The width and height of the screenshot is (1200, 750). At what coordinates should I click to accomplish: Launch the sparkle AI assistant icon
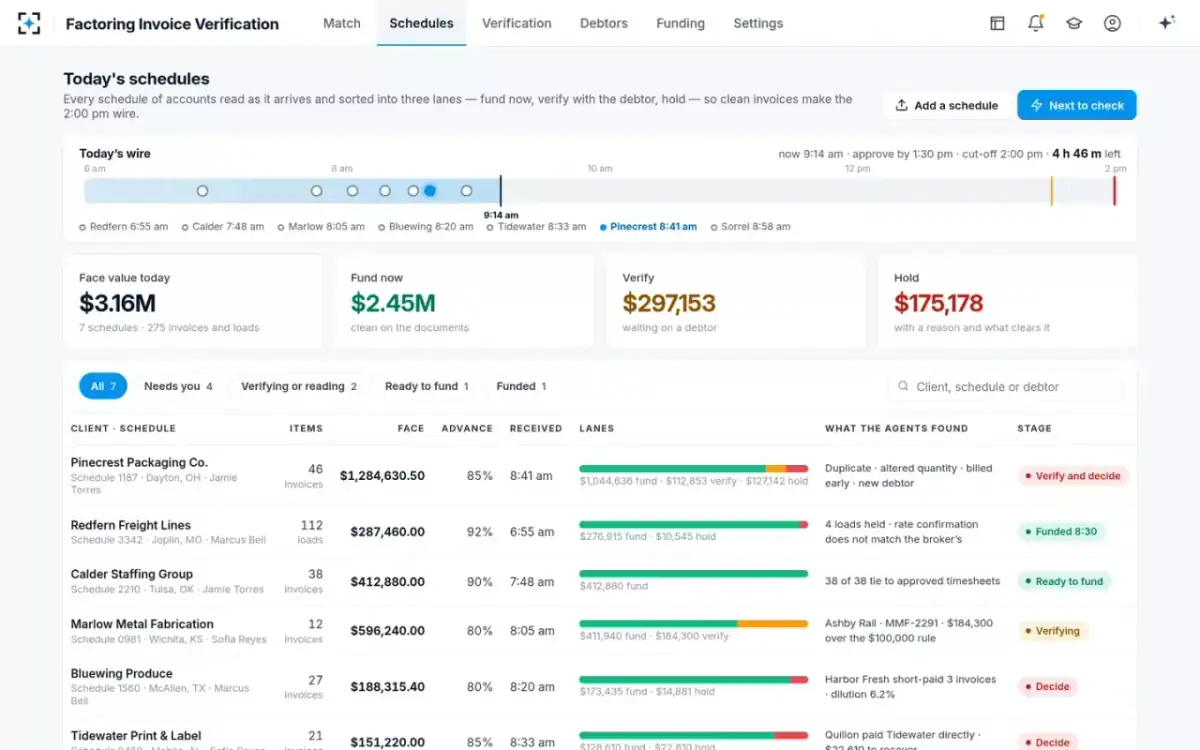(x=1166, y=23)
